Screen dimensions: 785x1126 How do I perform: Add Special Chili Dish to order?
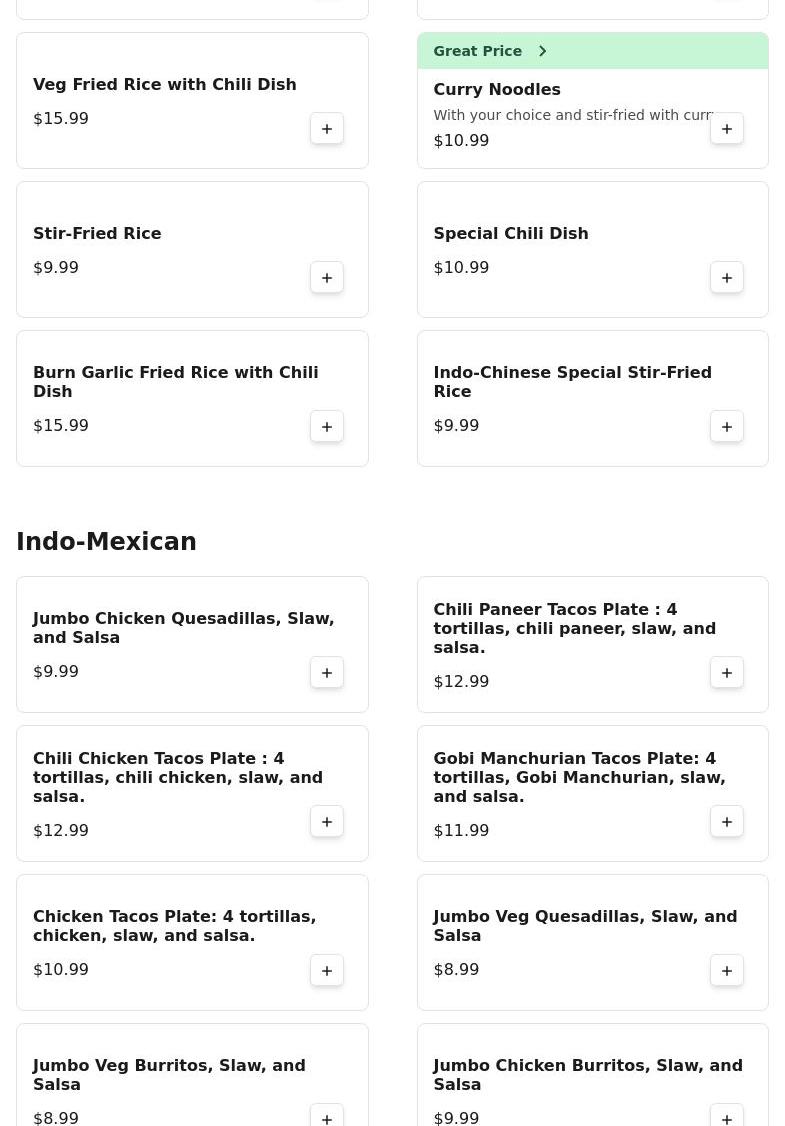pos(727,278)
